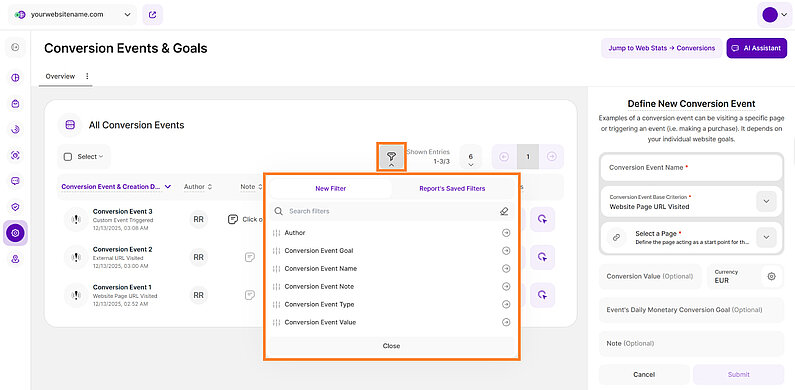This screenshot has width=795, height=390.
Task: Click arrow icon next to Conversion Event Goal
Action: [506, 251]
